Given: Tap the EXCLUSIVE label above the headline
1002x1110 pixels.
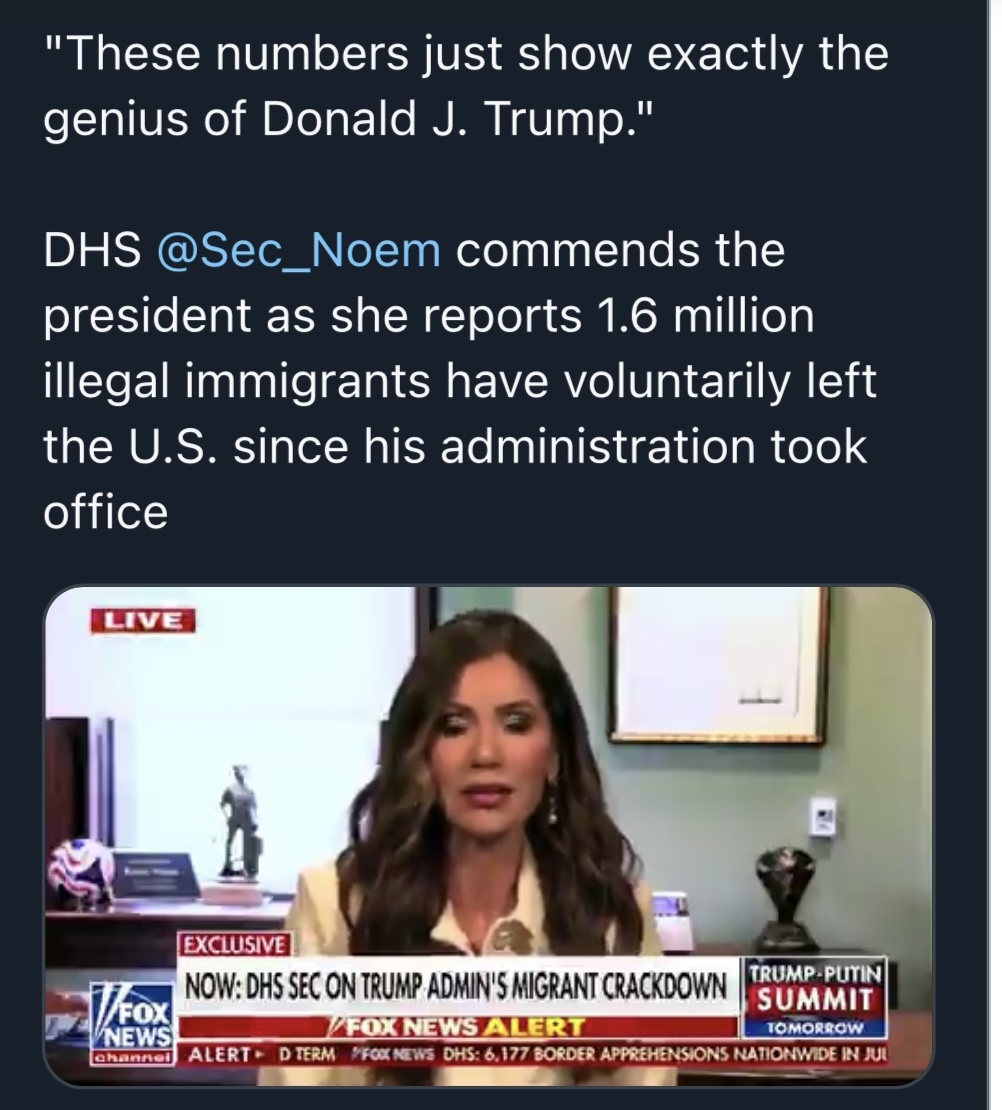Looking at the screenshot, I should point(234,945).
